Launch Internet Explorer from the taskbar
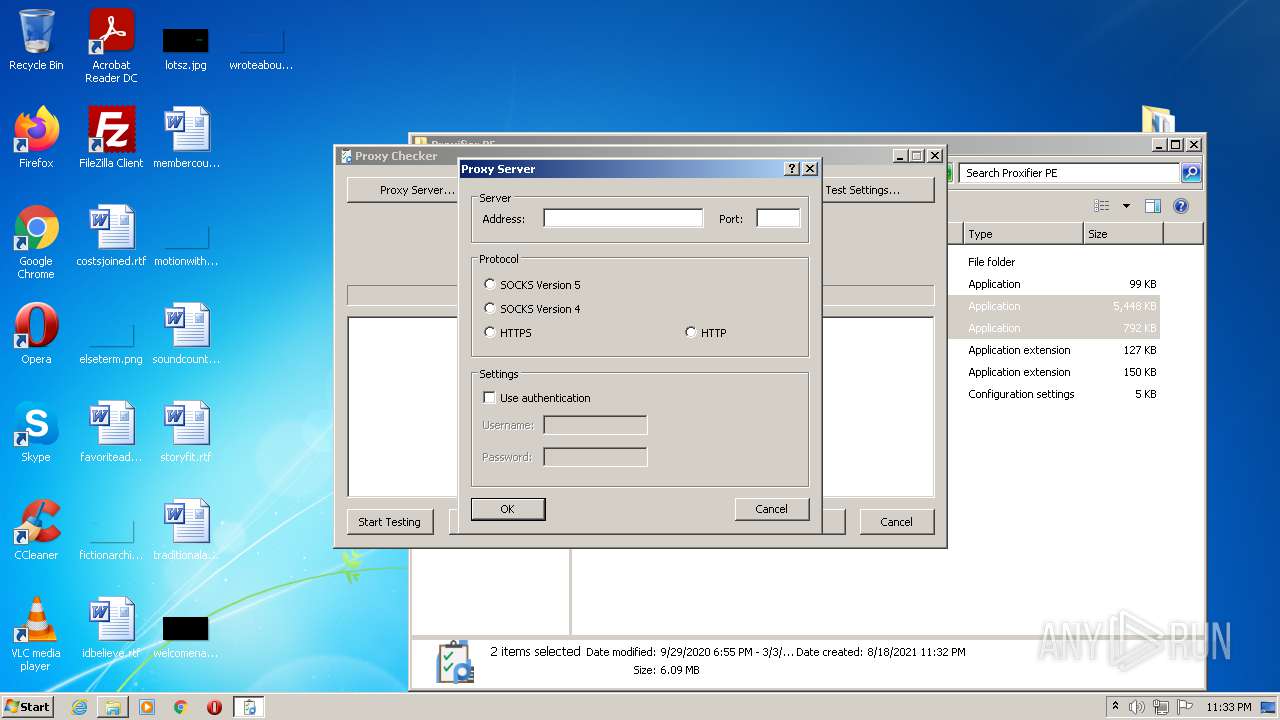The height and width of the screenshot is (720, 1280). [79, 707]
